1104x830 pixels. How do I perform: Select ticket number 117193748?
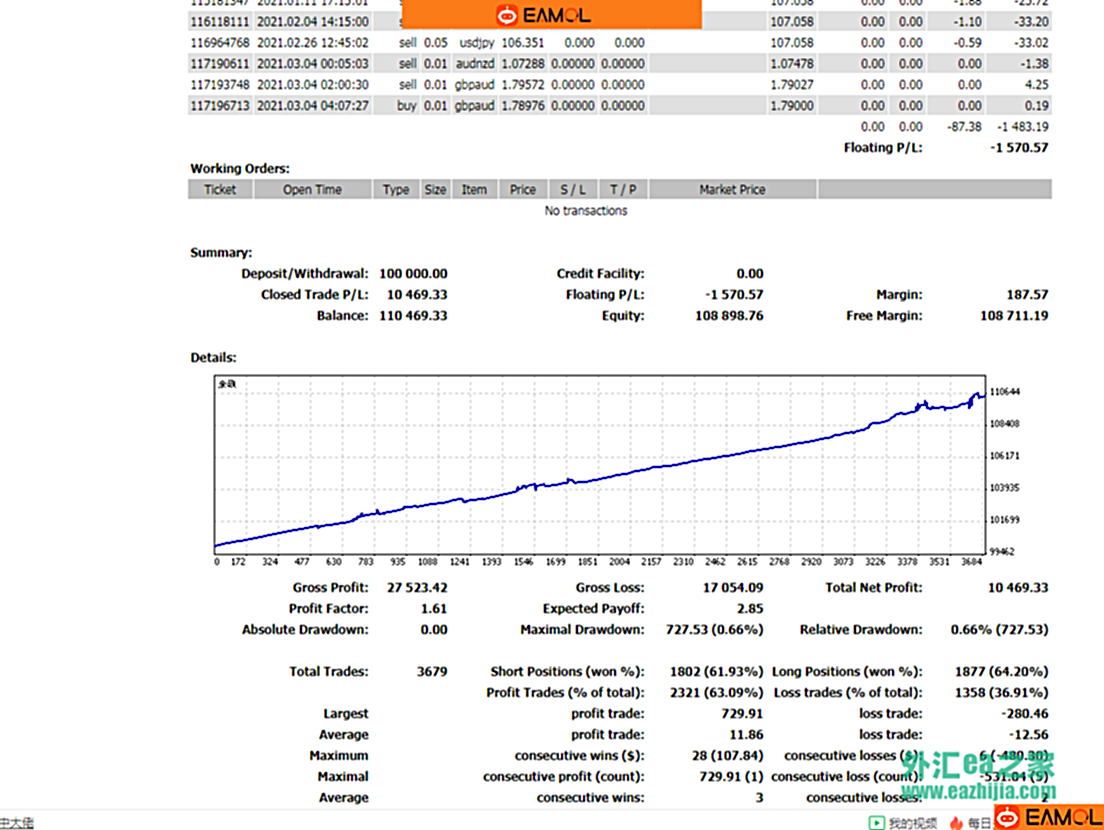220,85
